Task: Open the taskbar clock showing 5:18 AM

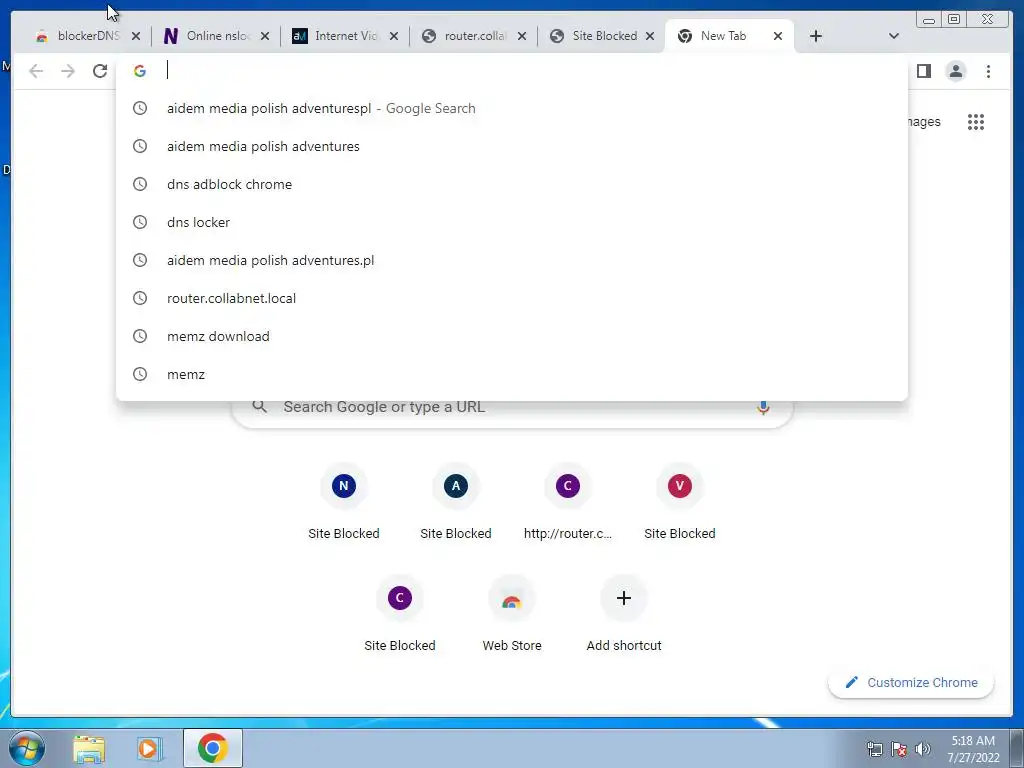Action: [973, 749]
